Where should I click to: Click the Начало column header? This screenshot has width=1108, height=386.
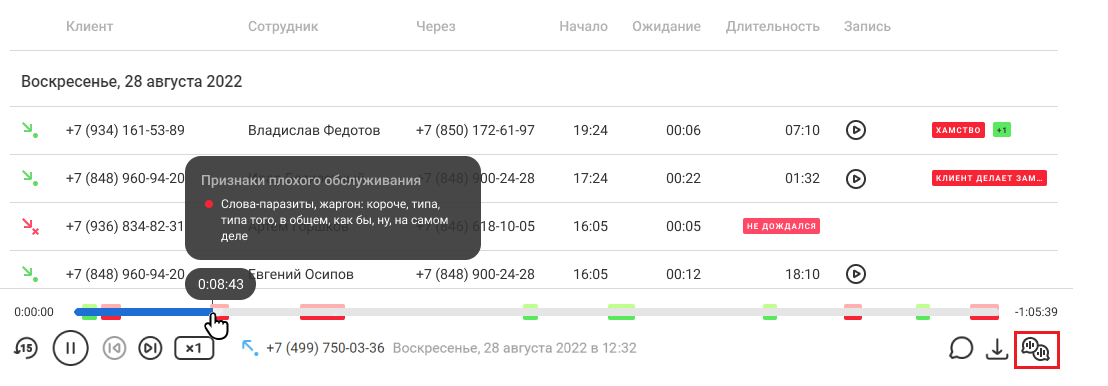point(583,27)
